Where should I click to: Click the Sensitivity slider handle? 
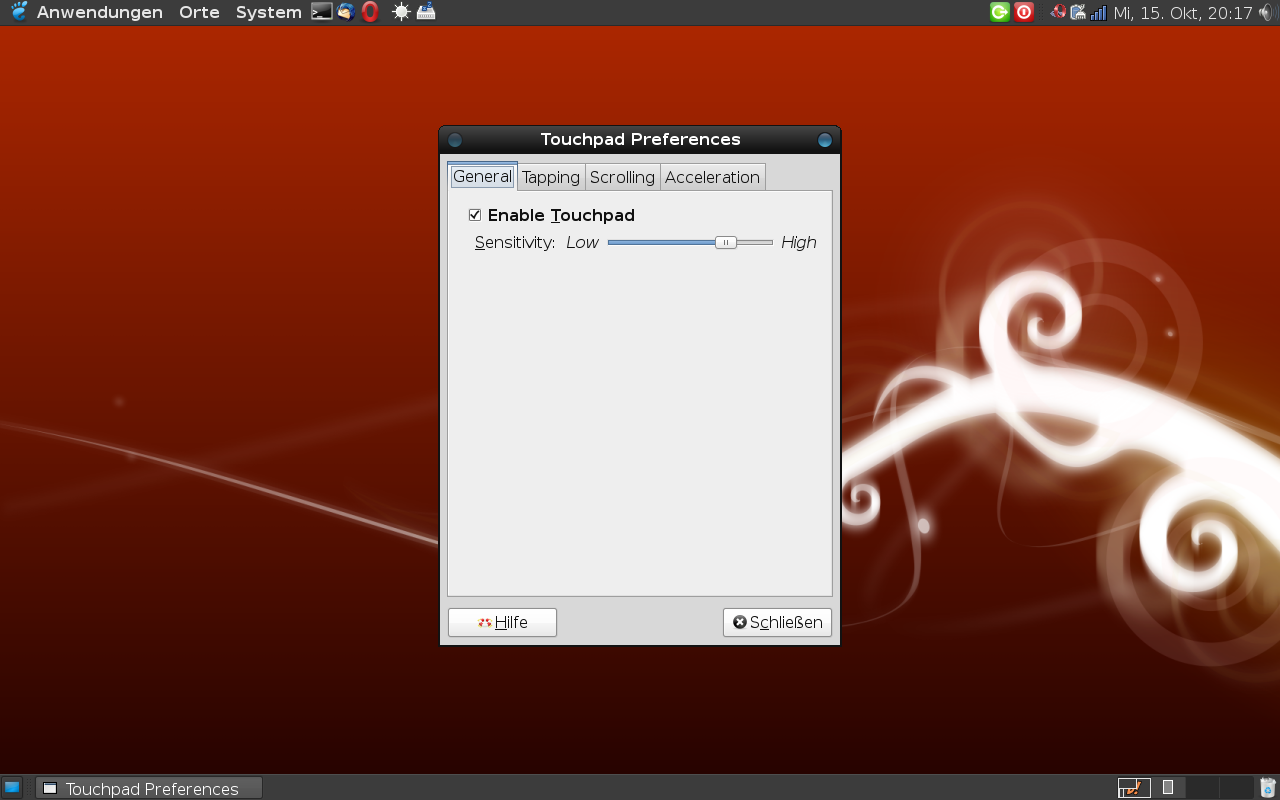(726, 242)
